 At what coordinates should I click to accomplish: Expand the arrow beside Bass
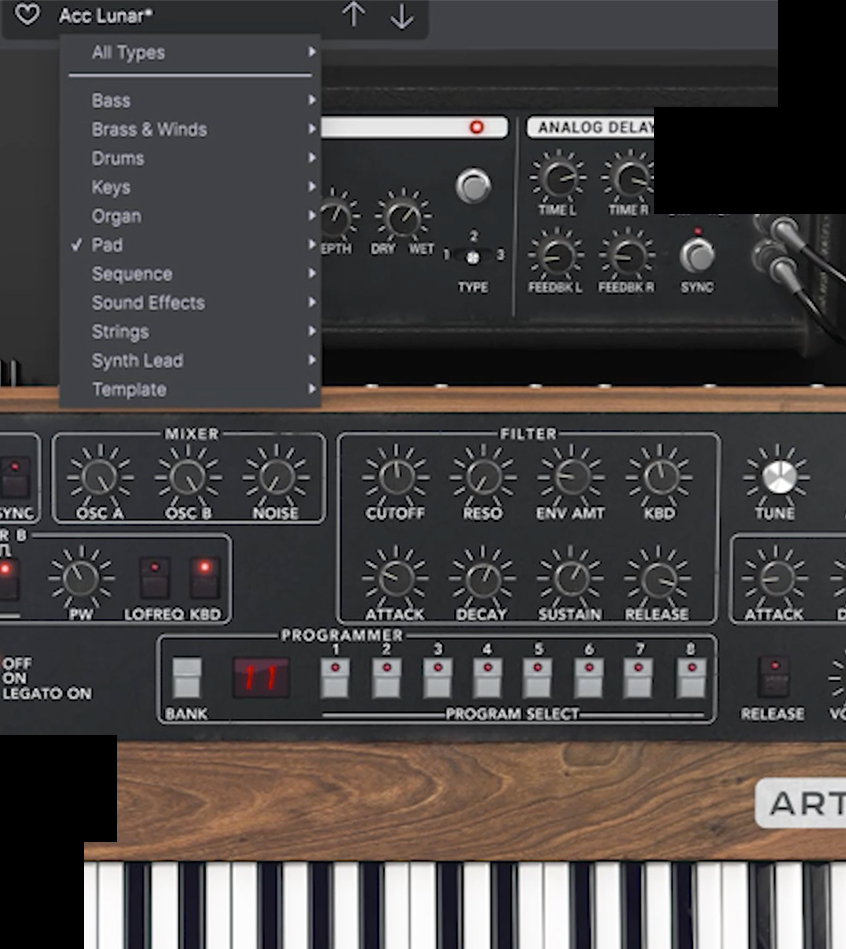point(312,100)
